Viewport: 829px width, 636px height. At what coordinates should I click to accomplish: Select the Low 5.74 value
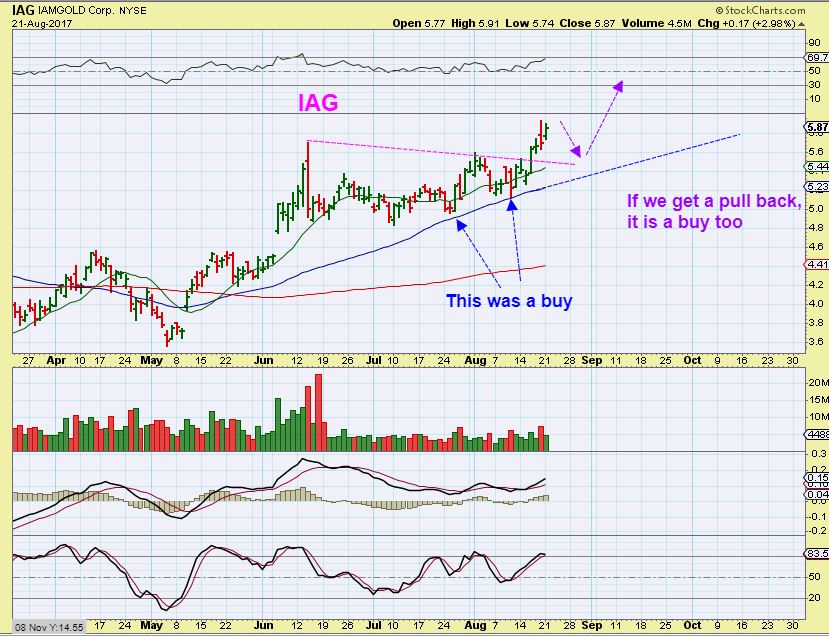530,23
